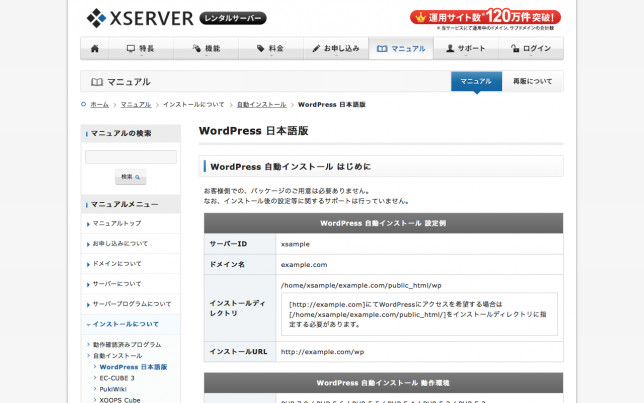Follow the マニュアル breadcrumb link
The width and height of the screenshot is (644, 403).
click(136, 105)
